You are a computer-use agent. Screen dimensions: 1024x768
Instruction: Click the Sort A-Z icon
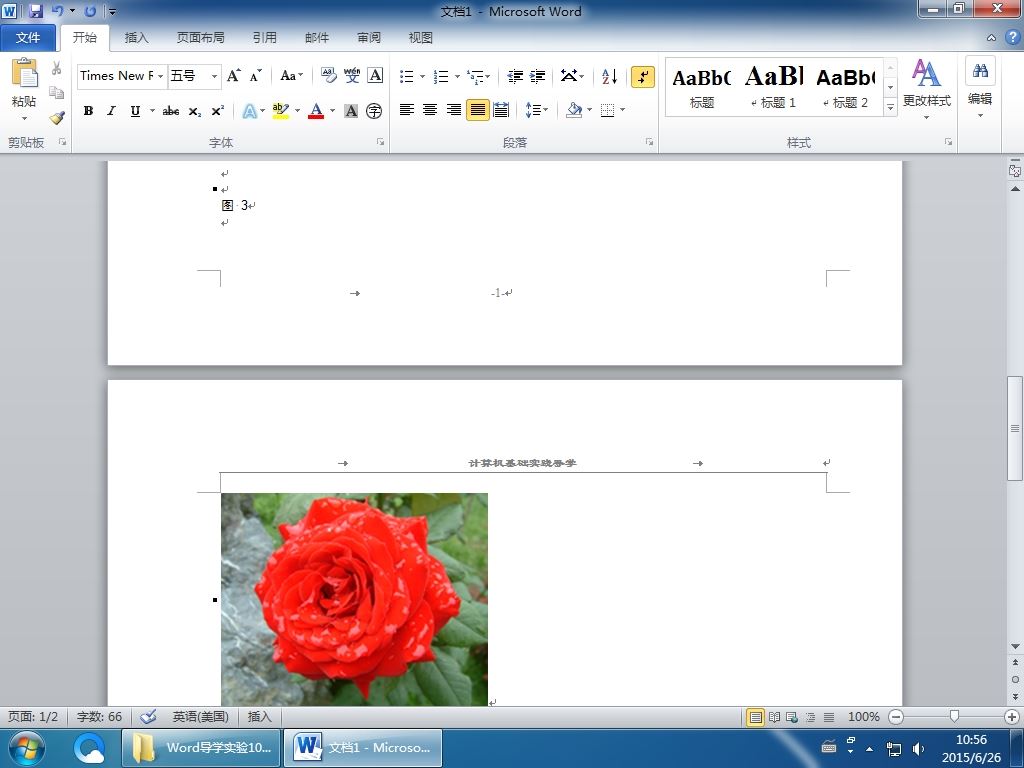[609, 76]
